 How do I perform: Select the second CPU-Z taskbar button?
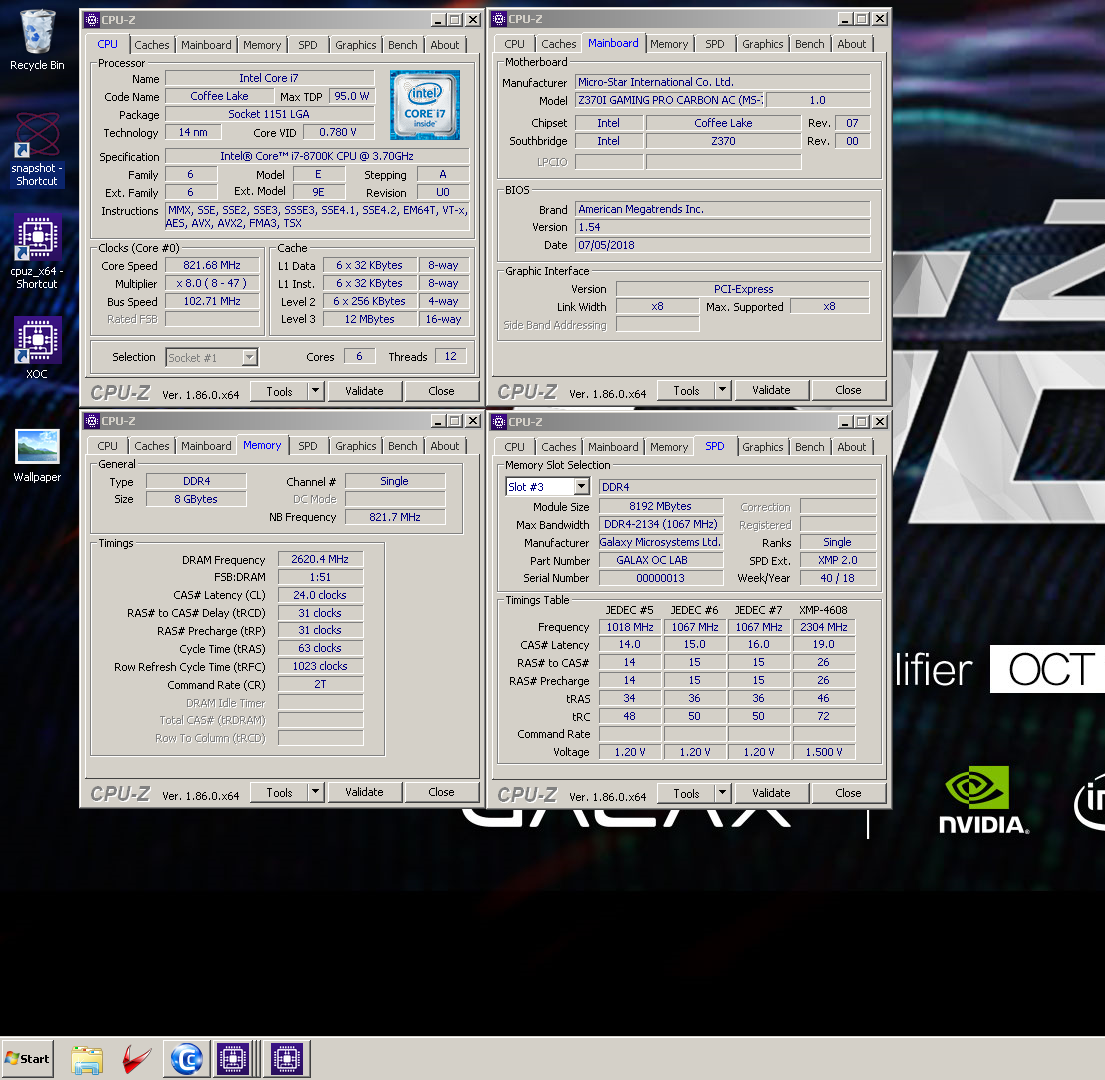(287, 1059)
